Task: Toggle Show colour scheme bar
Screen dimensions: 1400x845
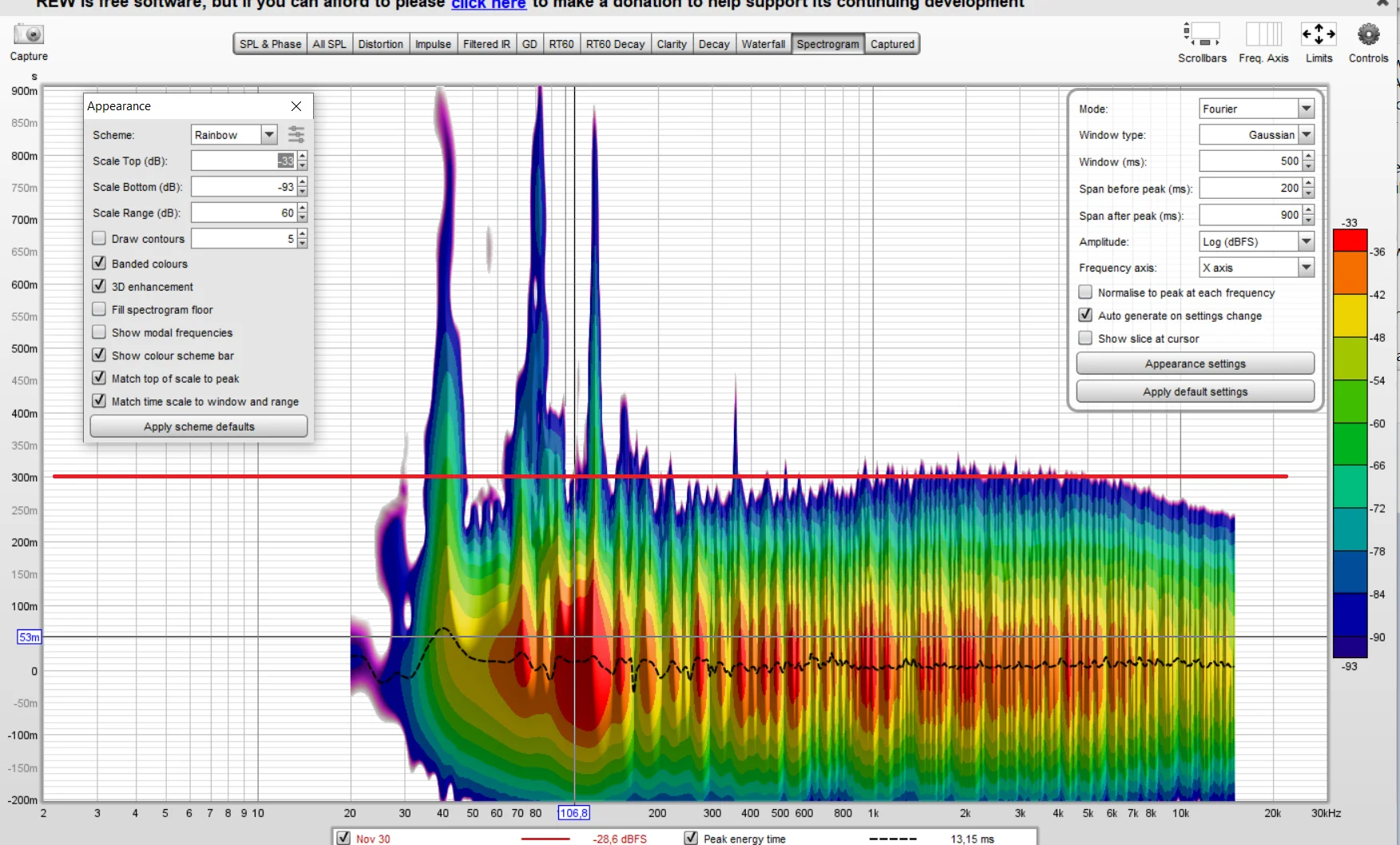Action: 99,355
